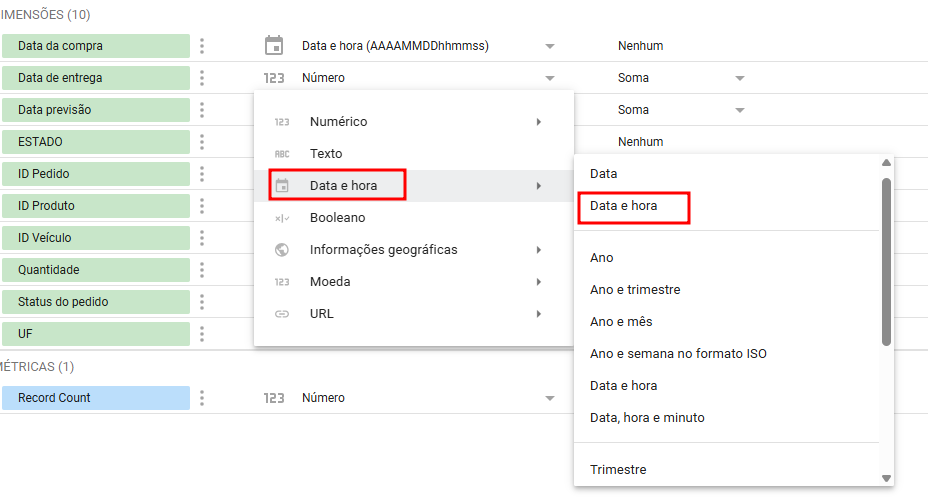Open options menu for UF field
This screenshot has height=504, width=928.
coord(202,334)
